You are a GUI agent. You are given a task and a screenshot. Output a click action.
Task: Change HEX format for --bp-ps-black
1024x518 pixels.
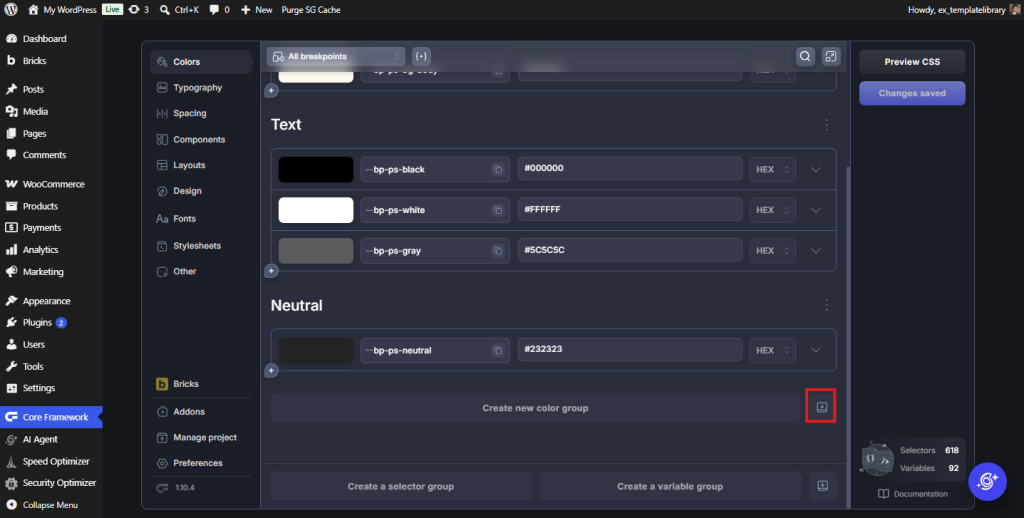773,170
